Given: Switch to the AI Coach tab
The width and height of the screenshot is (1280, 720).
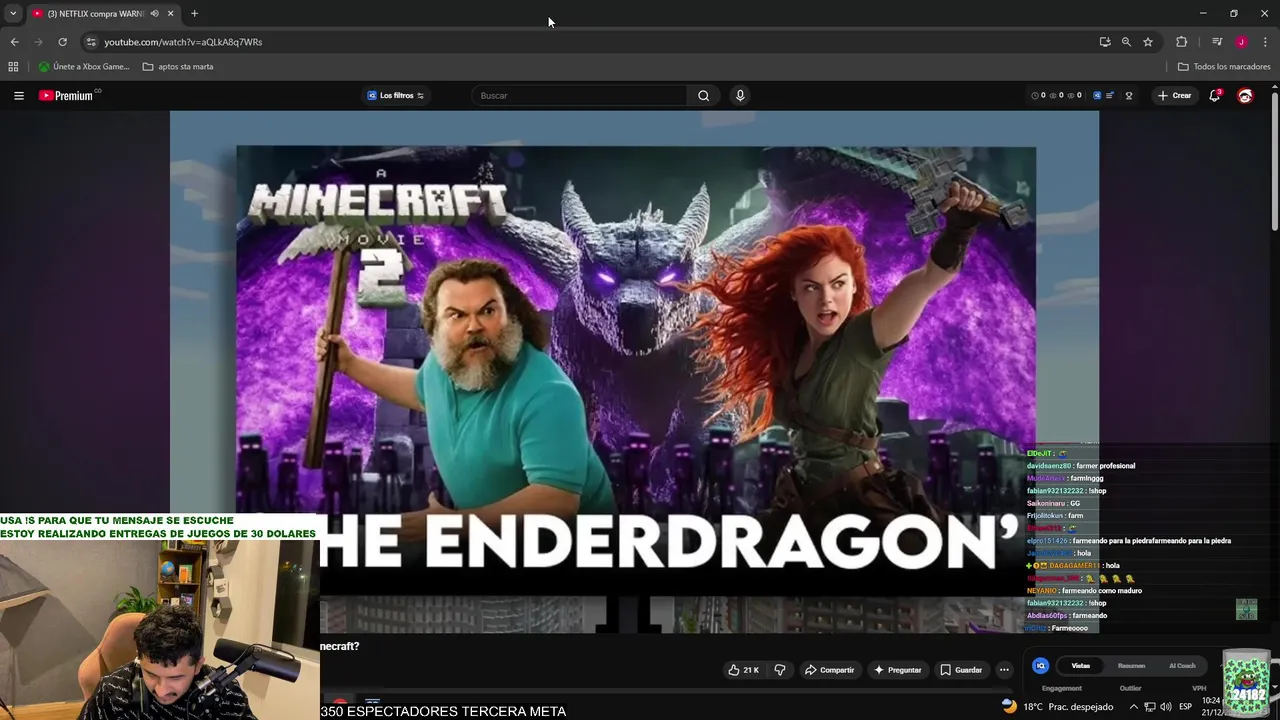Looking at the screenshot, I should click(x=1182, y=666).
